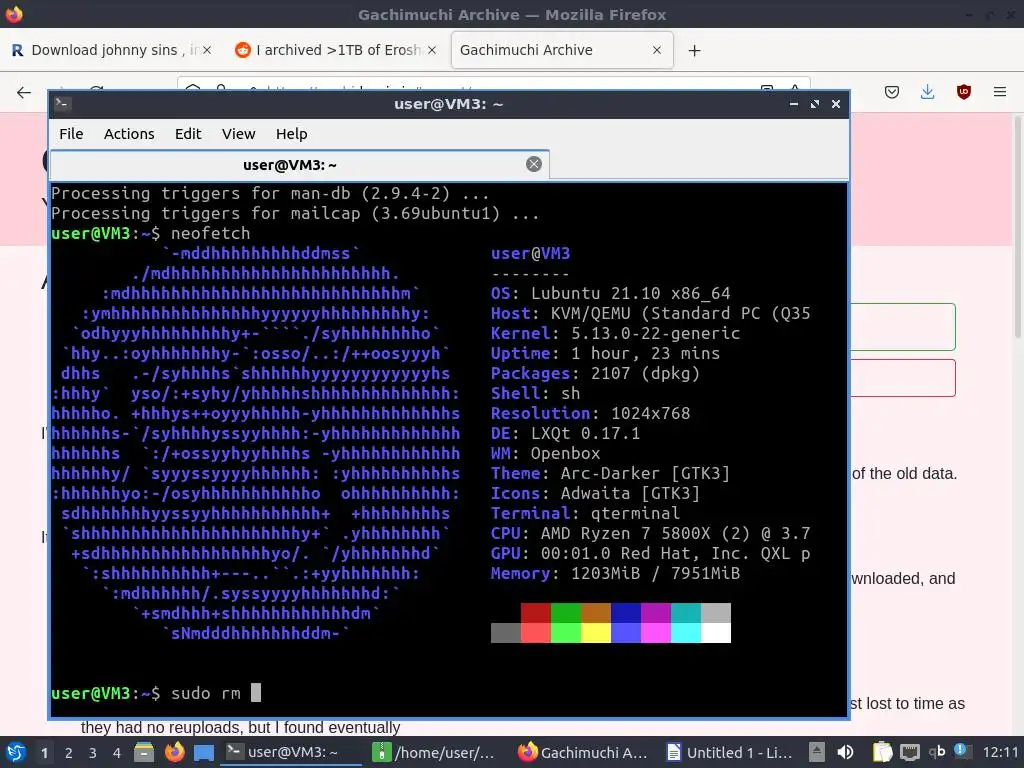
Task: Maximize the qterminal window
Action: (814, 104)
